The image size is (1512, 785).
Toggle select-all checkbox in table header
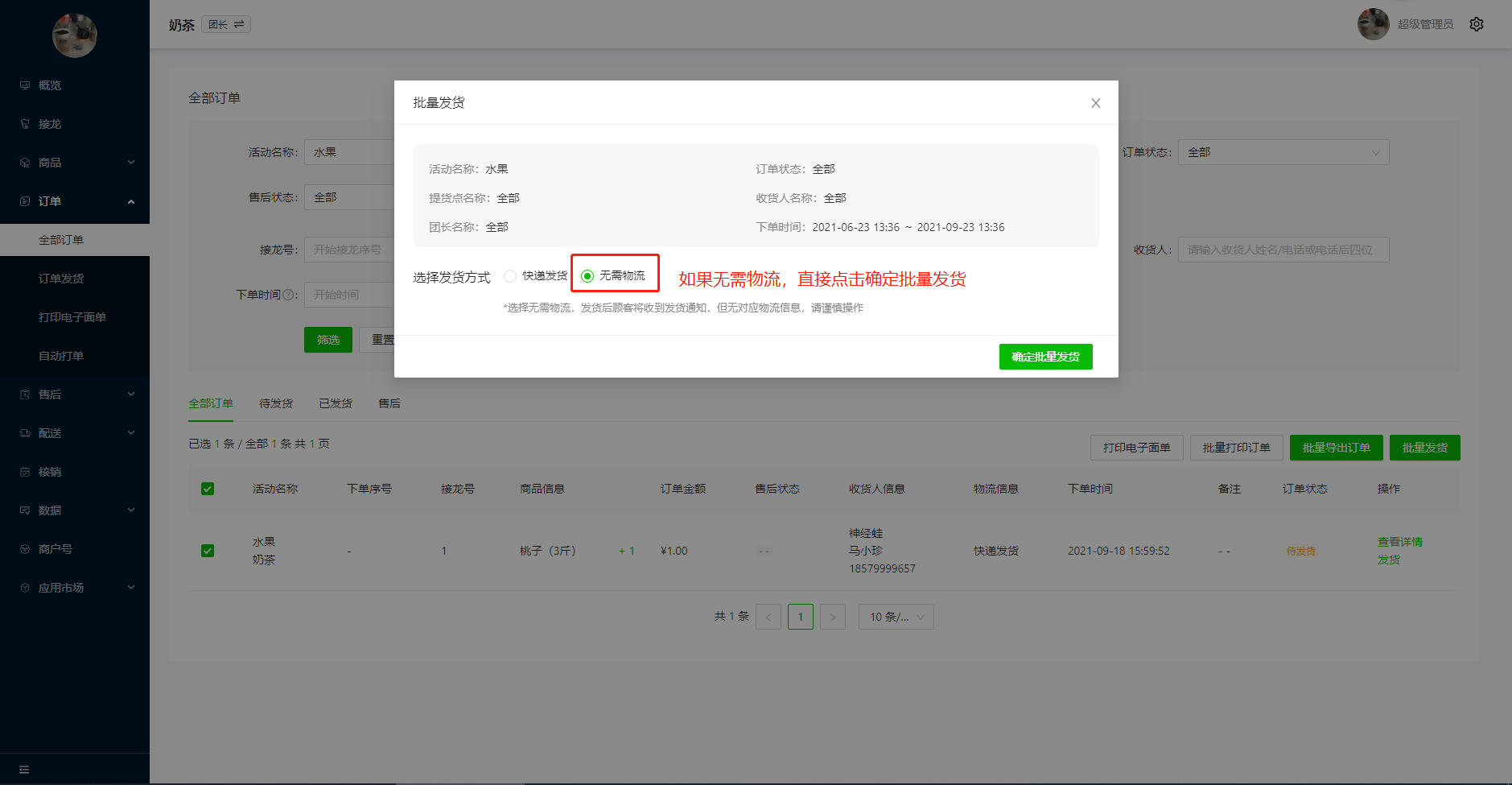pyautogui.click(x=208, y=489)
